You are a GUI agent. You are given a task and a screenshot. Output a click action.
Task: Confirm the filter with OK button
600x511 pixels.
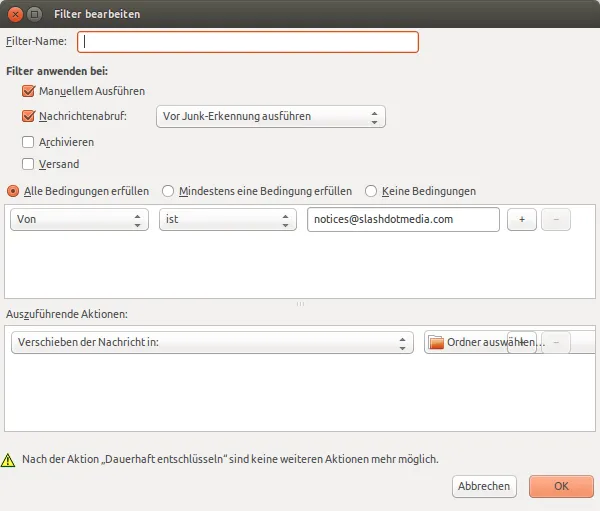tap(561, 486)
